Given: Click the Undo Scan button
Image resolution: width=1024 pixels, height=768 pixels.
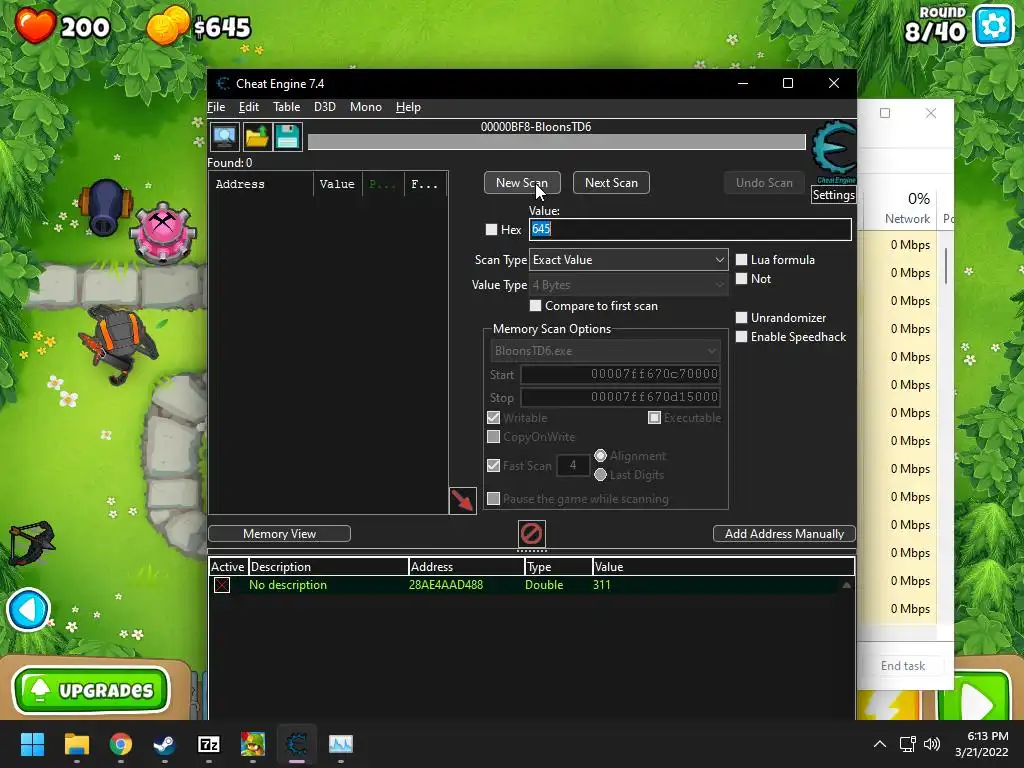Looking at the screenshot, I should [764, 183].
